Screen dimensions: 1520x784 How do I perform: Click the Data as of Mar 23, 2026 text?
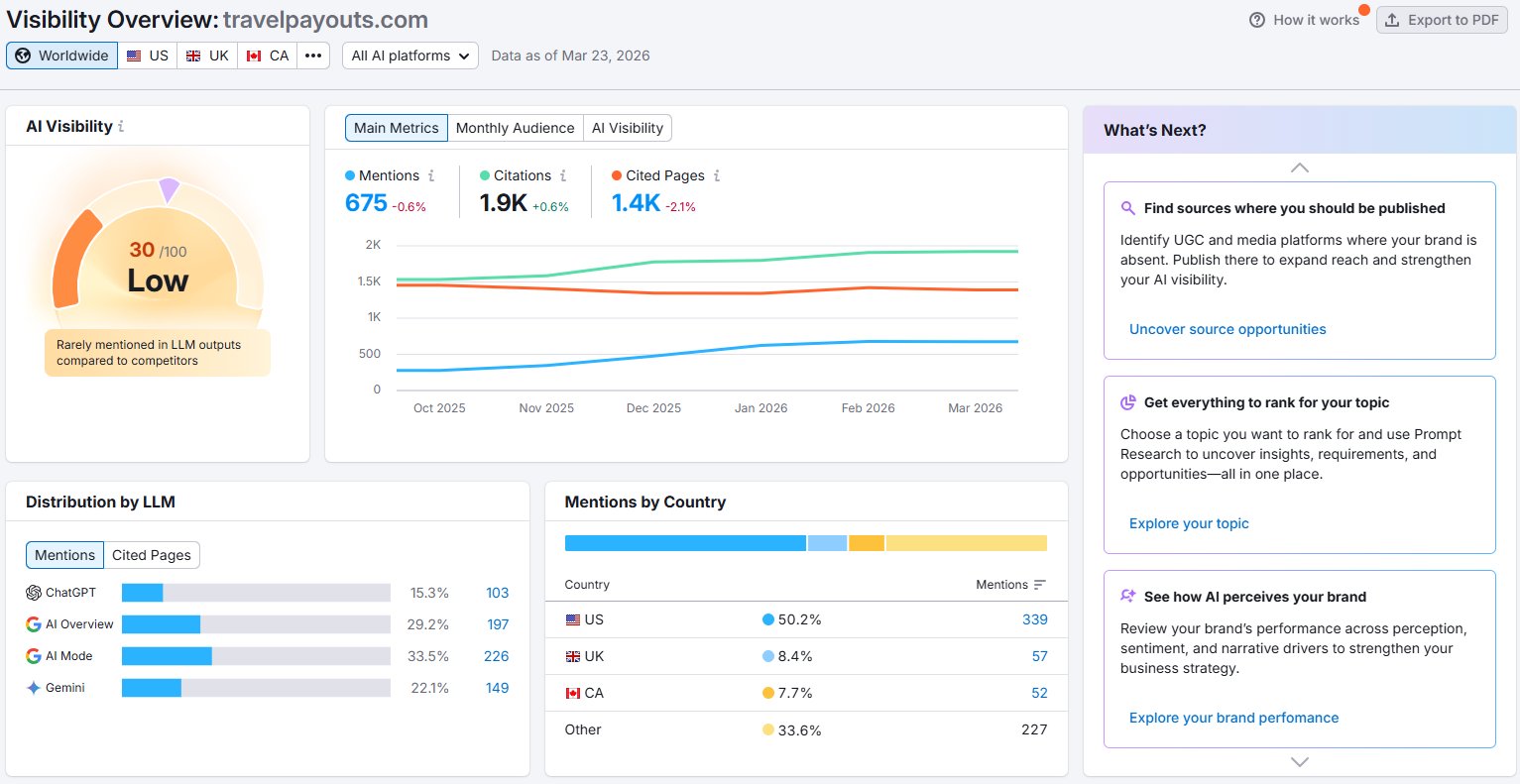(570, 56)
